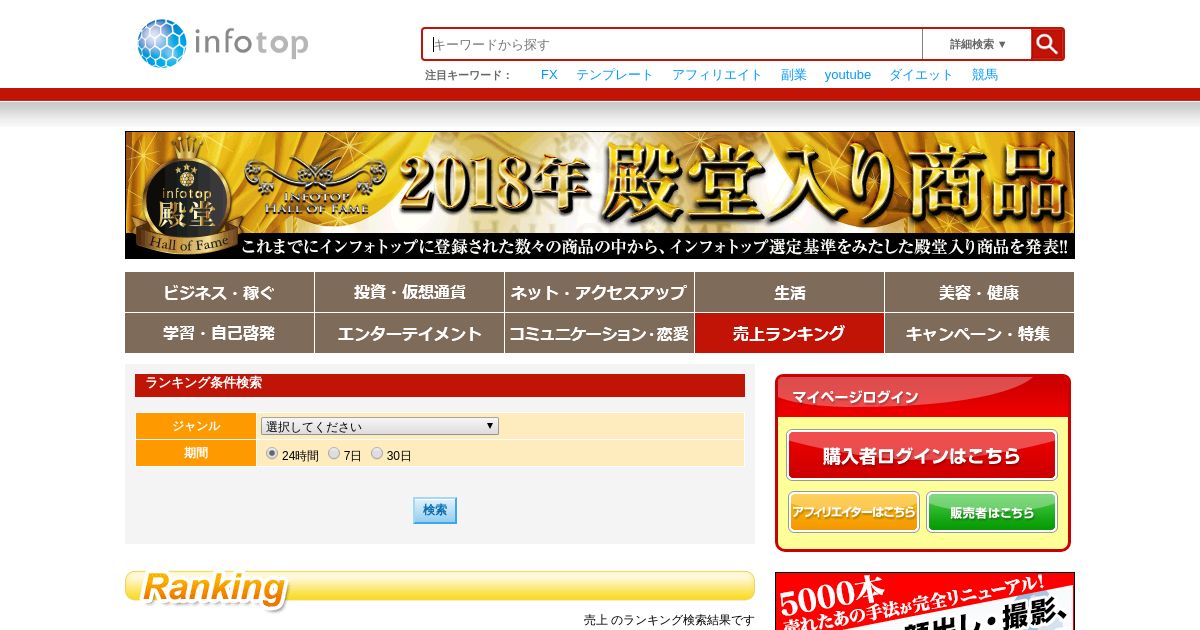The image size is (1200, 630).
Task: Click the youtube keyword link
Action: point(848,75)
